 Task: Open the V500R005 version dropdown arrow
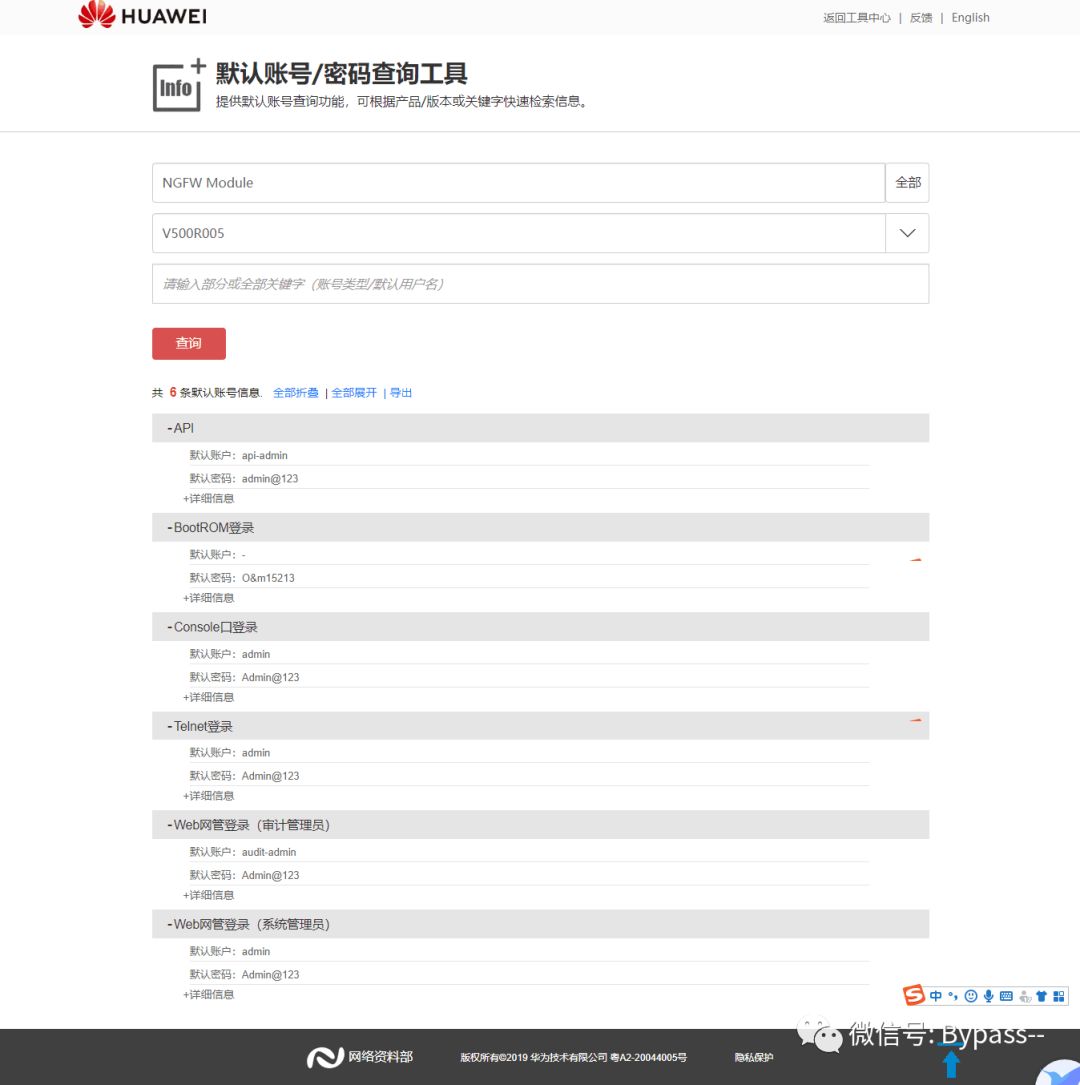pyautogui.click(x=907, y=233)
